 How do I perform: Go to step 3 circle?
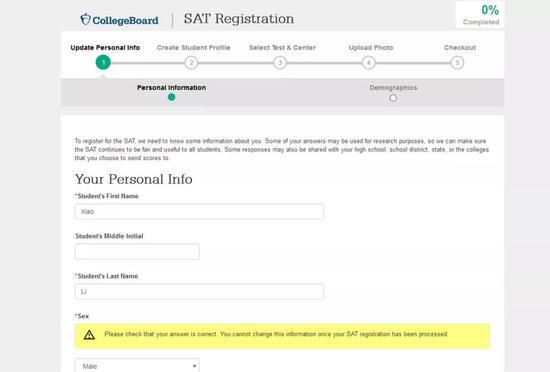[280, 63]
